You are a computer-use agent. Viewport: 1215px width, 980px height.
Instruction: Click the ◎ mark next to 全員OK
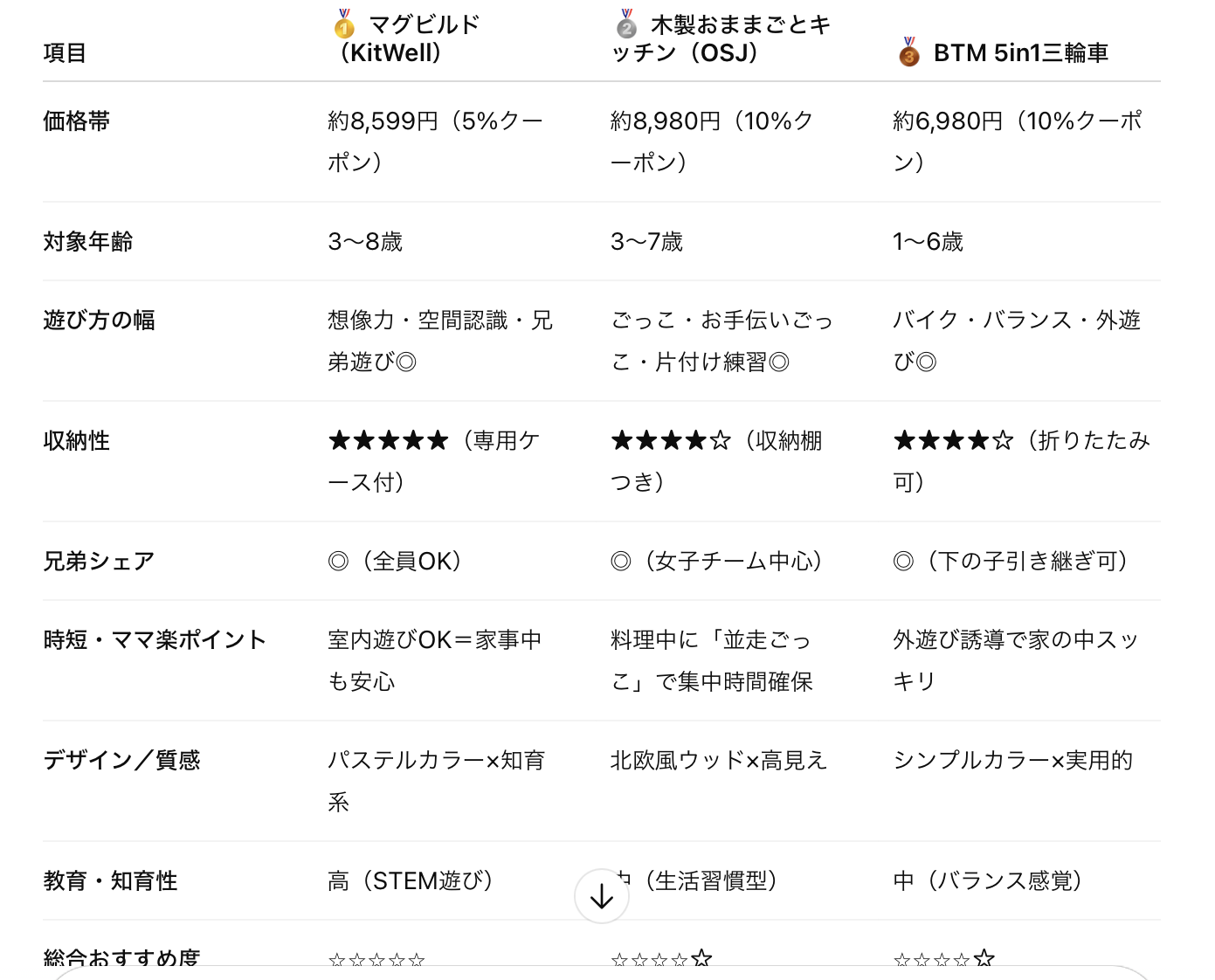338,562
